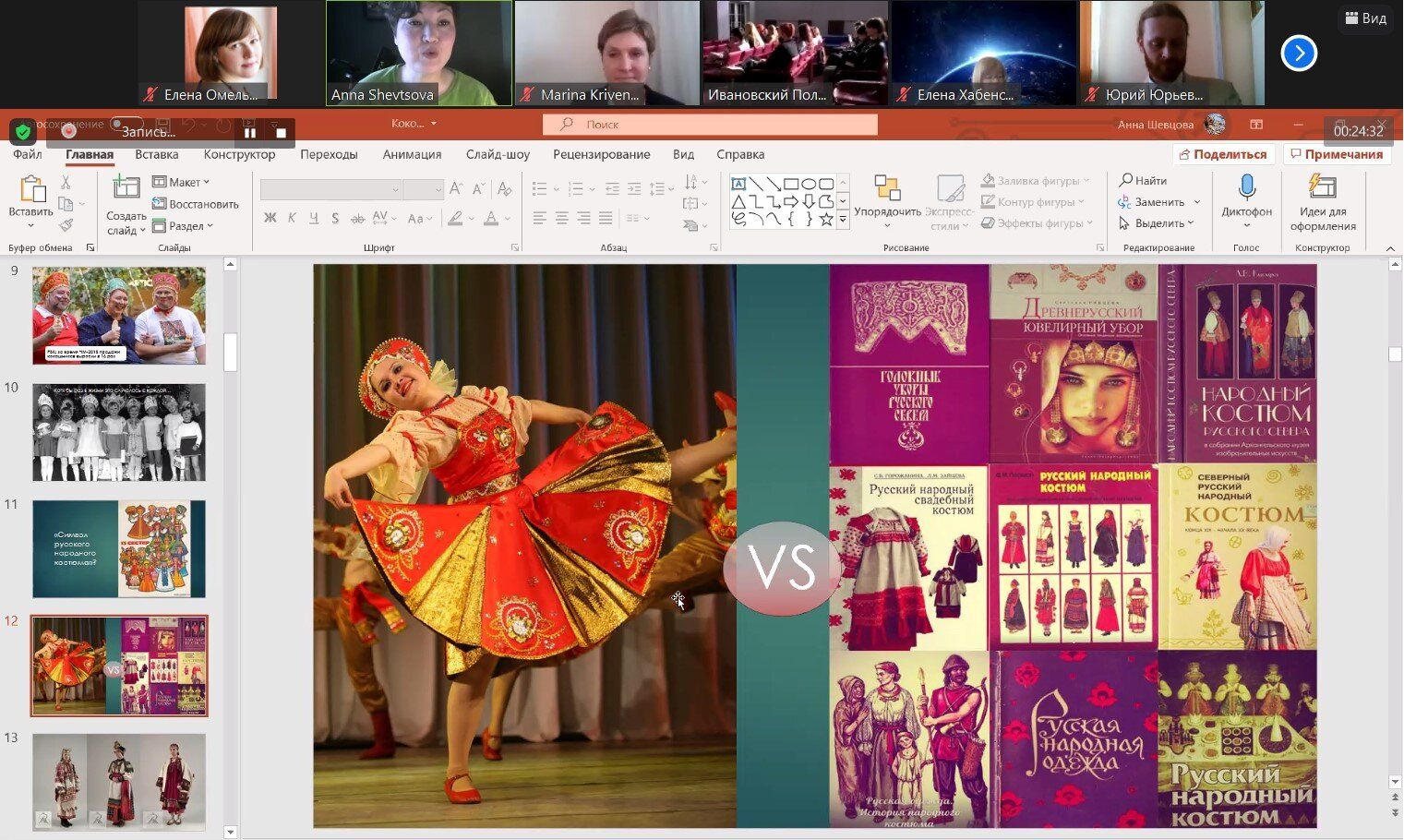
Task: Open the Выделить selection dropdown
Action: 1157,223
